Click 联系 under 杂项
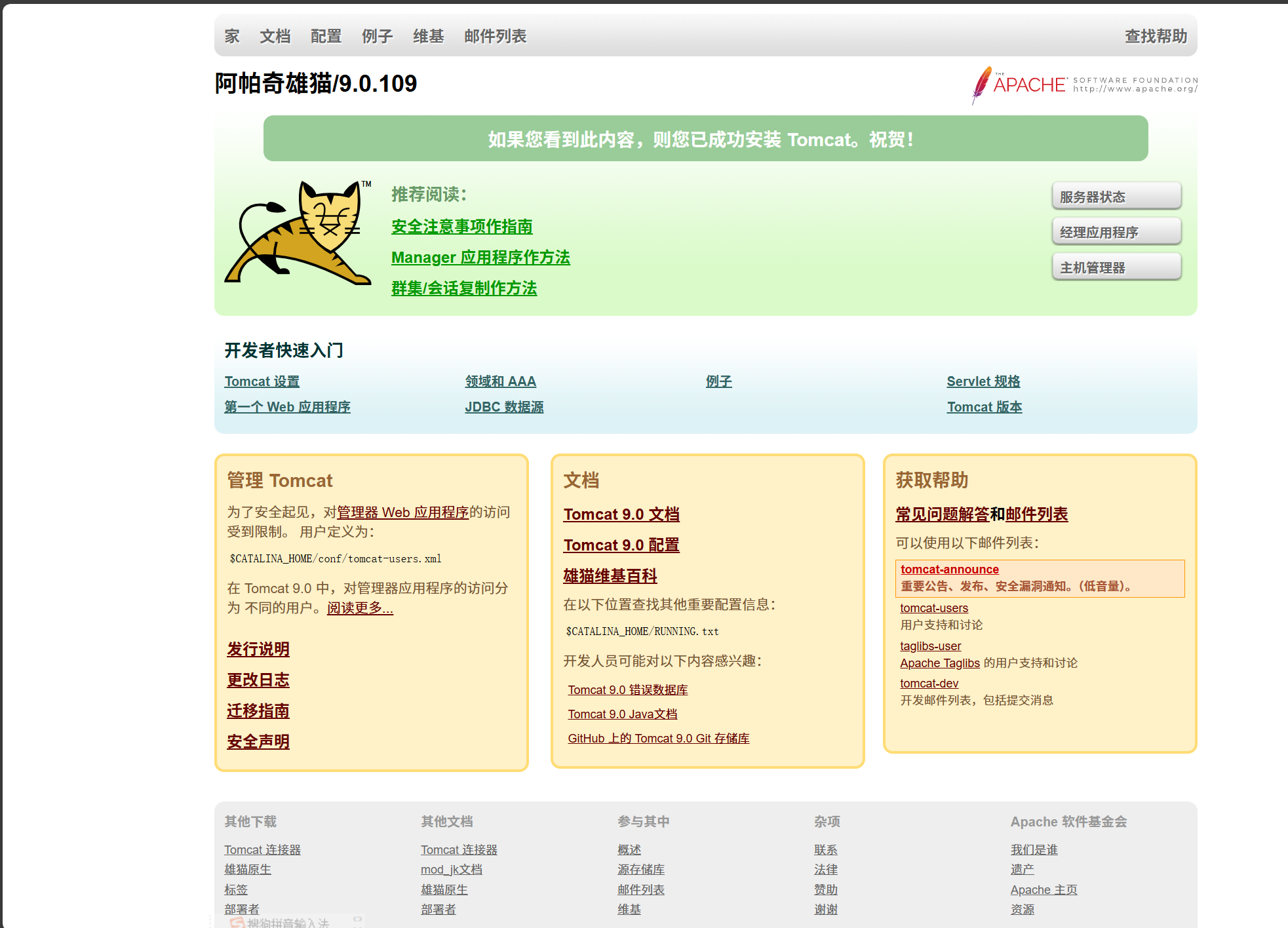The height and width of the screenshot is (928, 1288). pos(826,850)
